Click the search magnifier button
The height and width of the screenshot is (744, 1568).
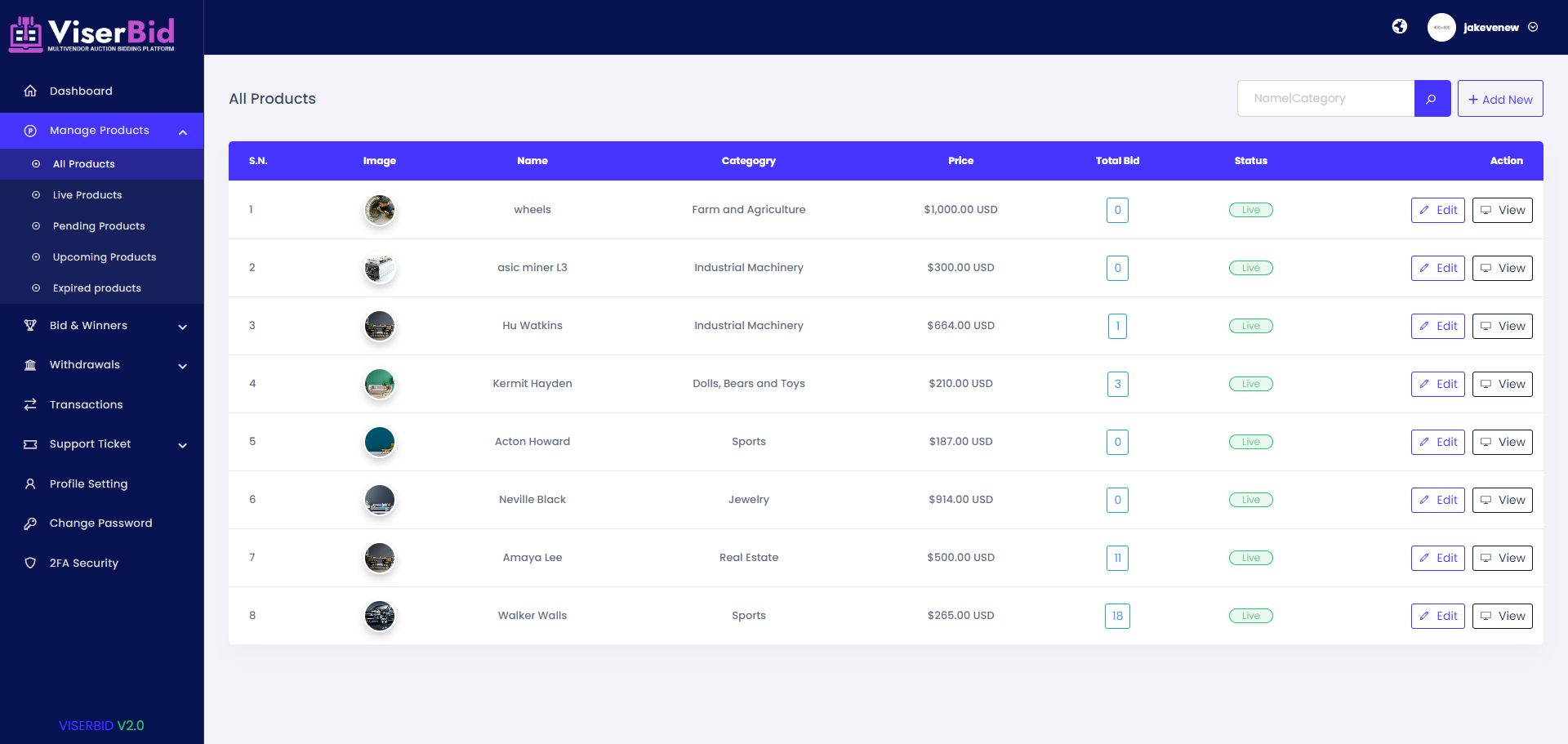point(1432,99)
